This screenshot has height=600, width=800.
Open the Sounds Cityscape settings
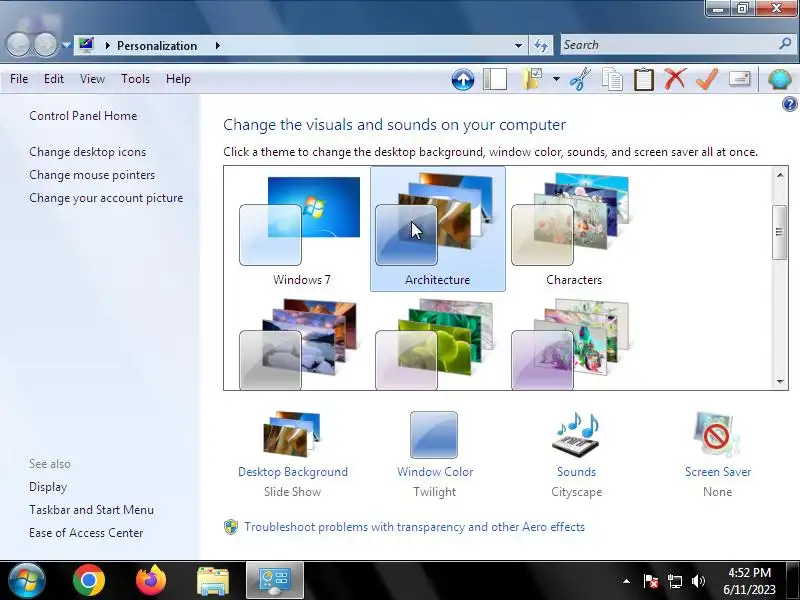pyautogui.click(x=577, y=454)
